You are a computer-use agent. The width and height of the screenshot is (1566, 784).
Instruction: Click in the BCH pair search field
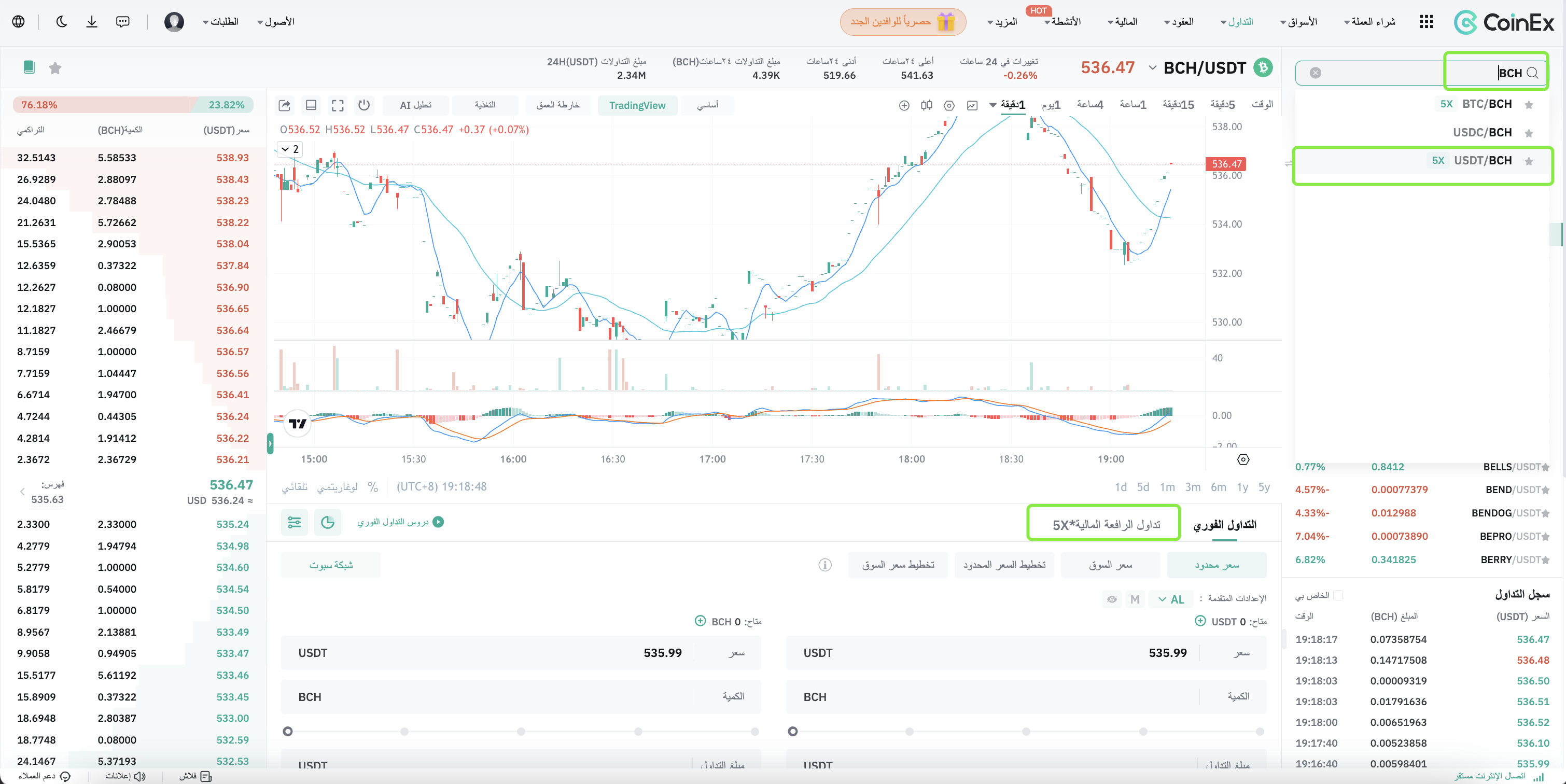point(1422,73)
